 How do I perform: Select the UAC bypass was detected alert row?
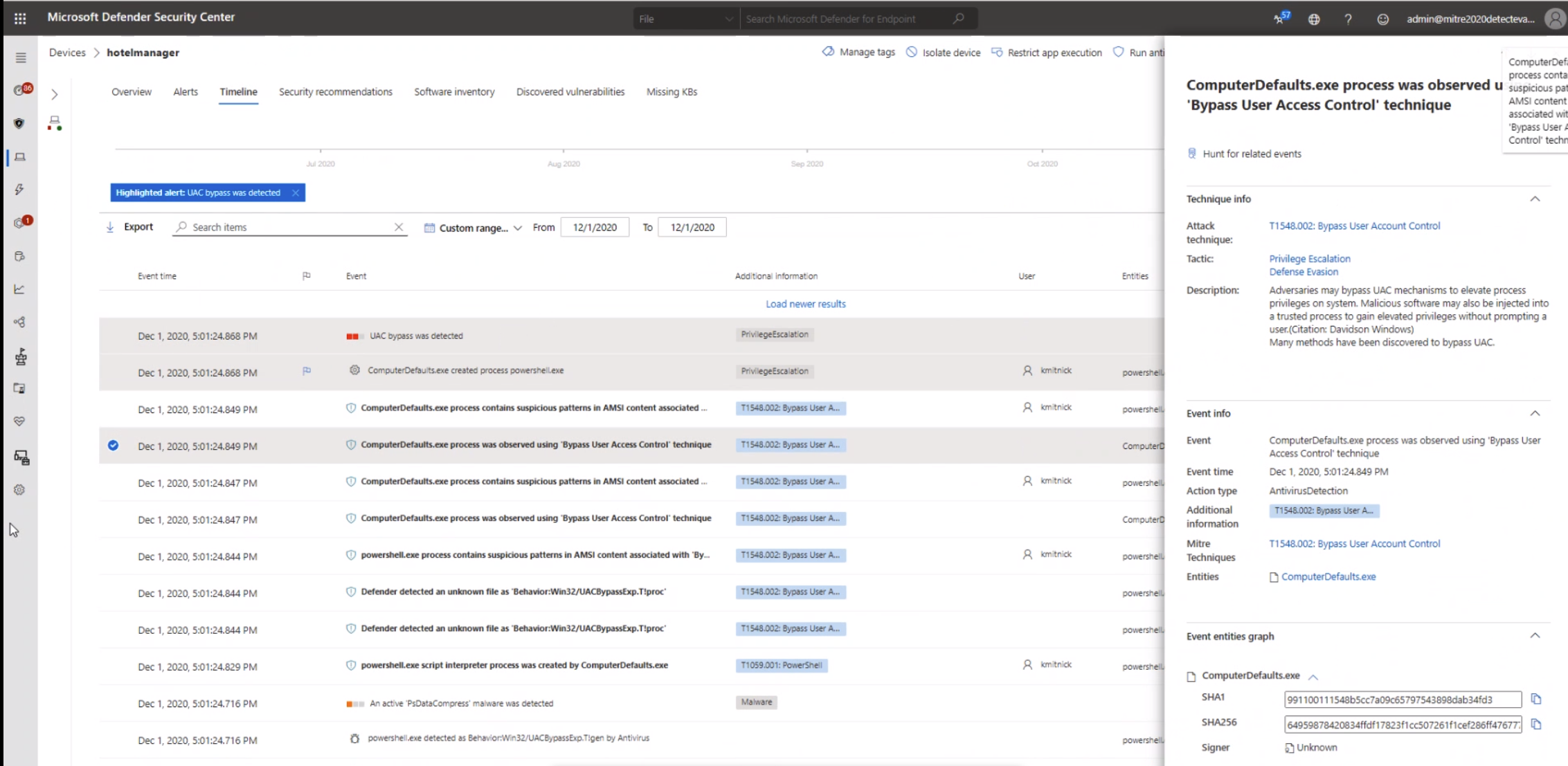coord(631,336)
